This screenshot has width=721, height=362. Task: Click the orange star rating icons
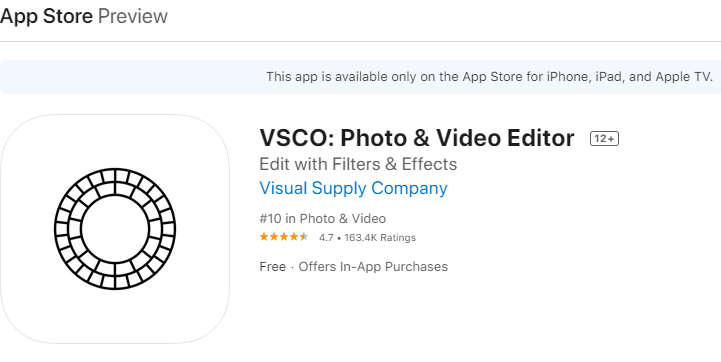point(284,237)
